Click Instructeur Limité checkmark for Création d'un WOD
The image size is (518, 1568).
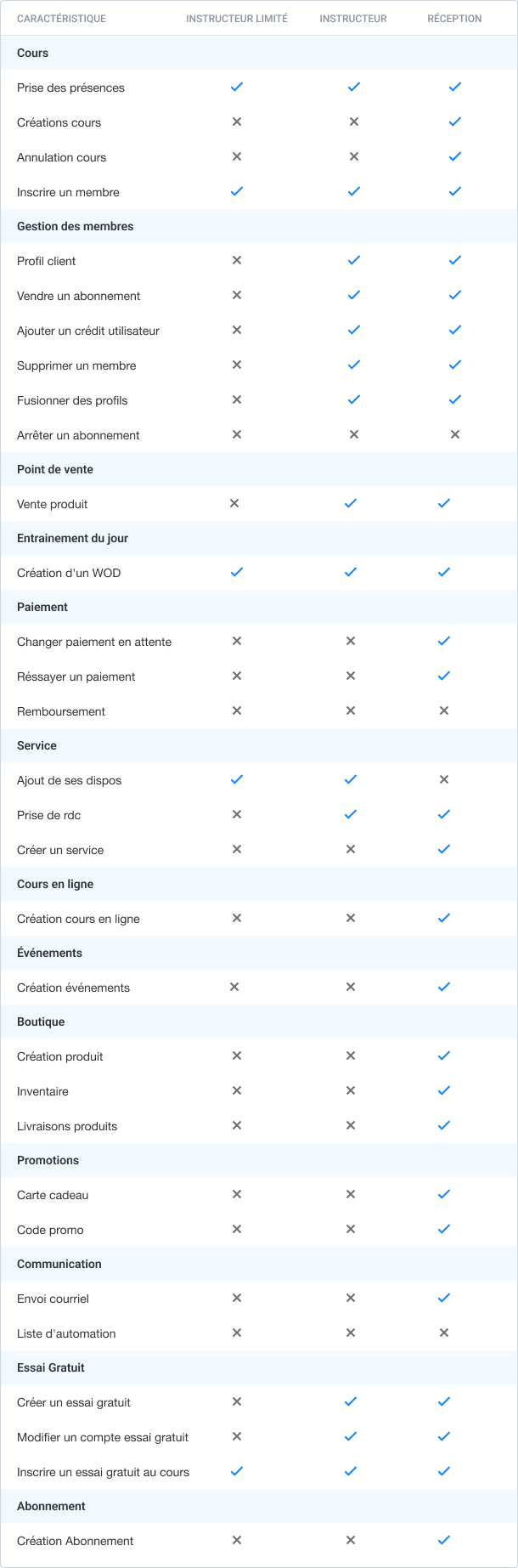tap(237, 572)
